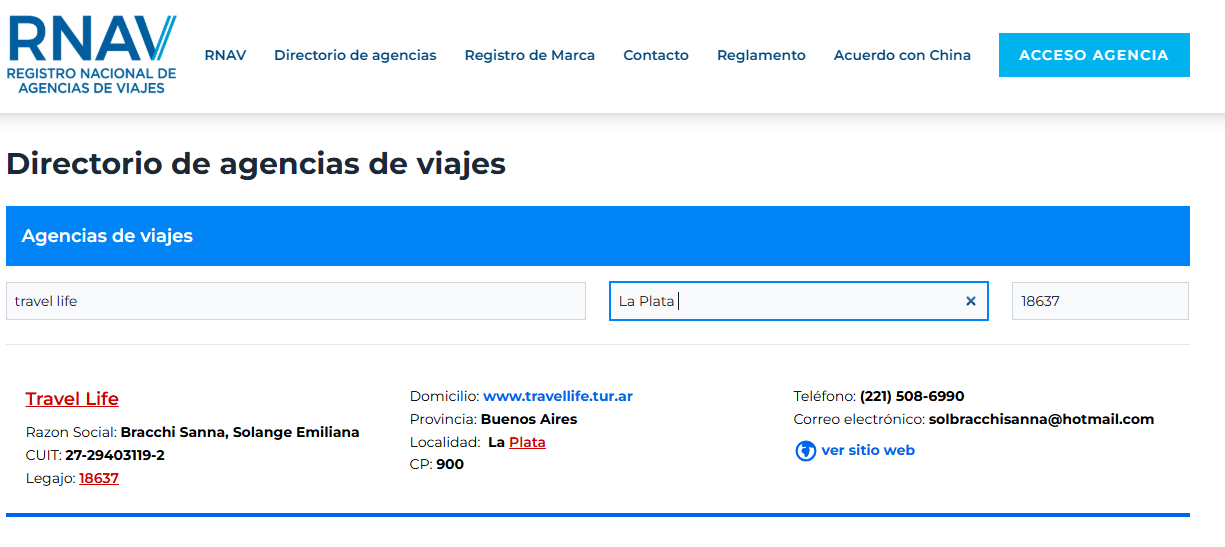This screenshot has width=1225, height=547.
Task: Click the solbracchisanna@hotmail.com email address
Action: (1041, 419)
